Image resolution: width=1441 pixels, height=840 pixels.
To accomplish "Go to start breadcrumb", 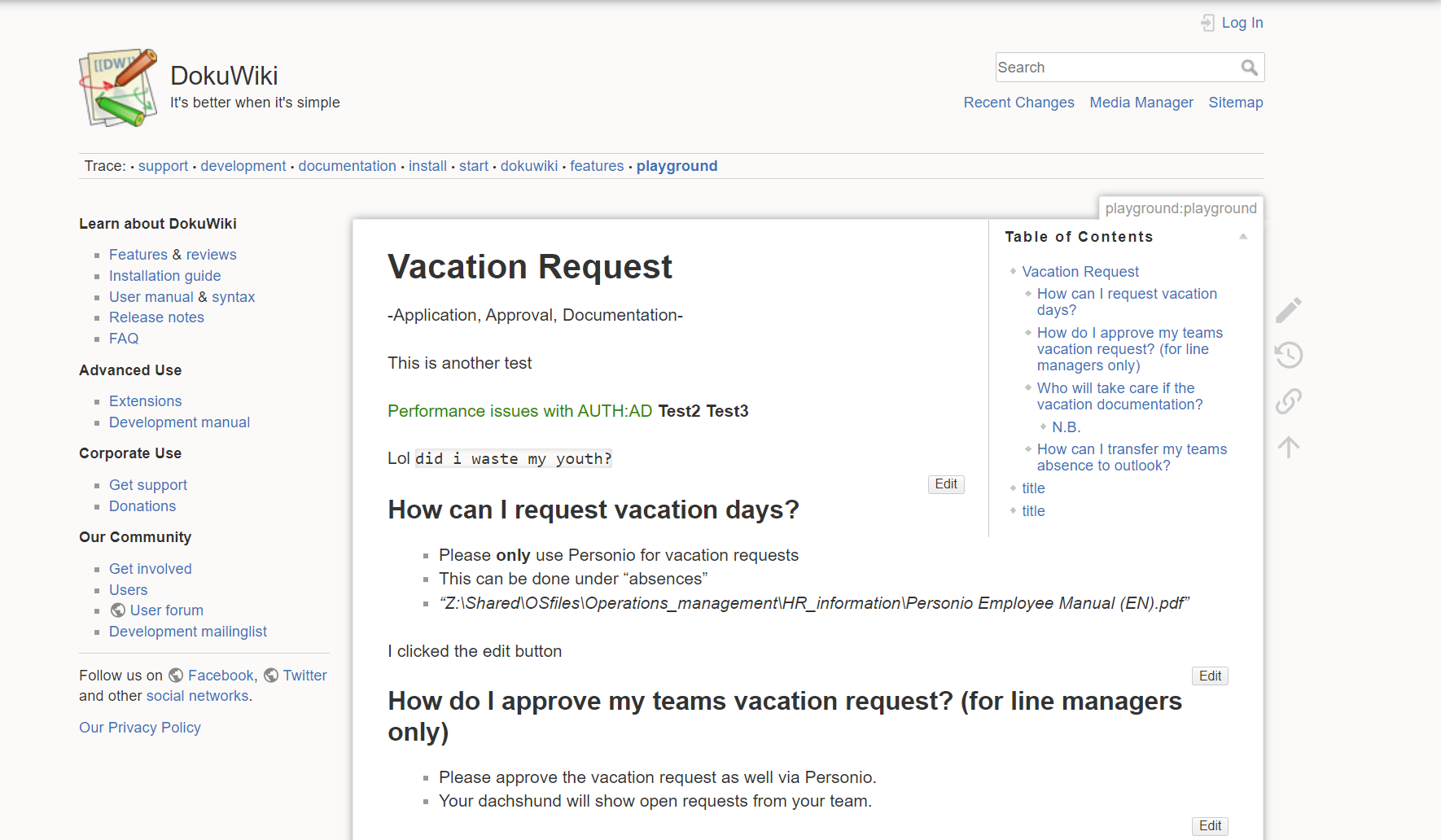I will pyautogui.click(x=474, y=166).
